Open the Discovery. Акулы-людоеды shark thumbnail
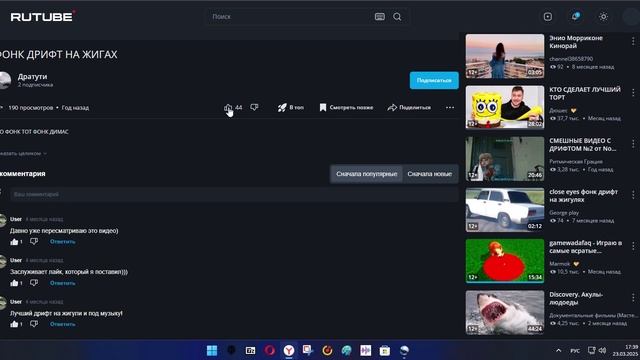 (505, 313)
